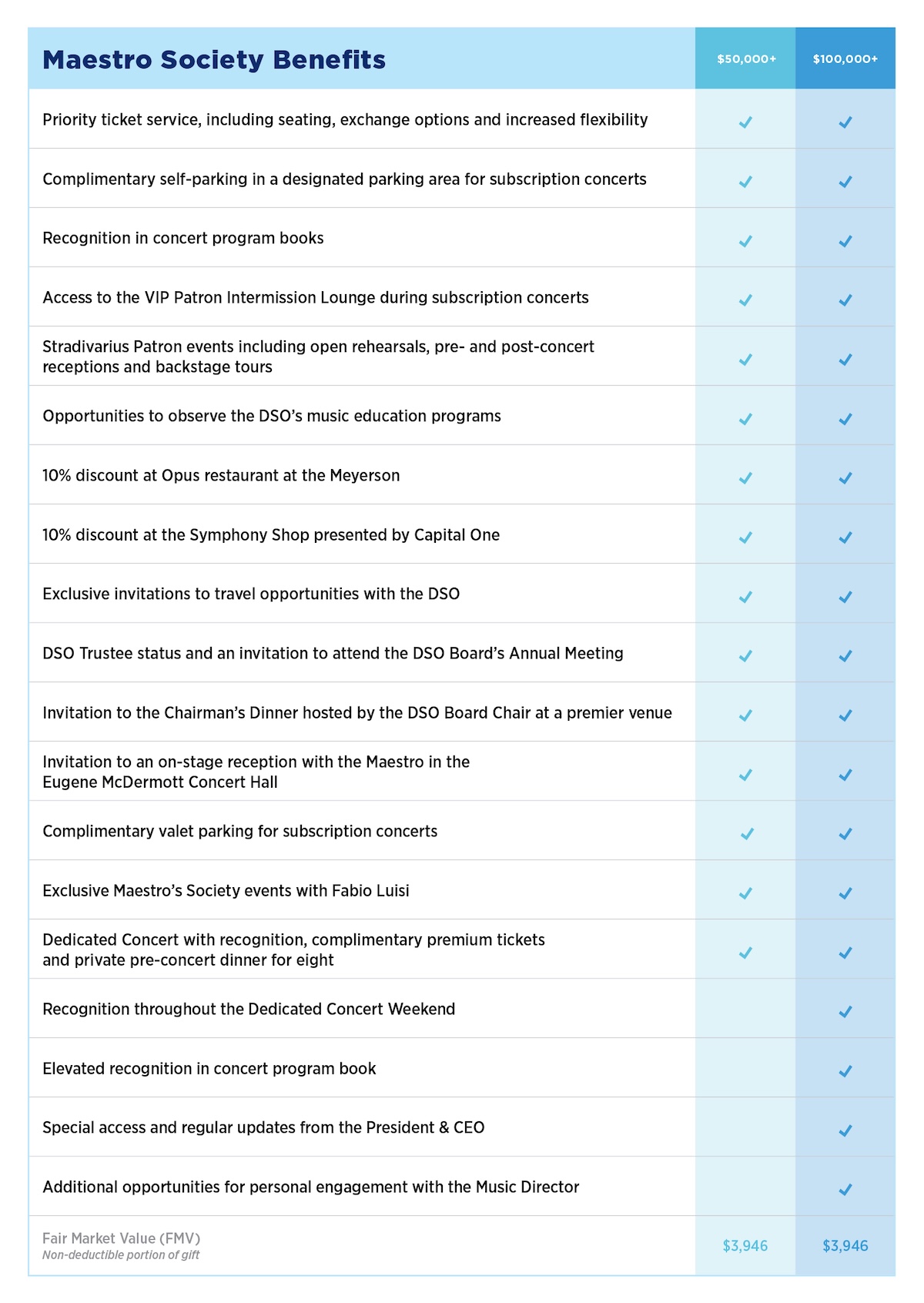Click the Exclusive invitations to travel opportunities text
Image resolution: width=924 pixels, height=1303 pixels.
point(251,594)
